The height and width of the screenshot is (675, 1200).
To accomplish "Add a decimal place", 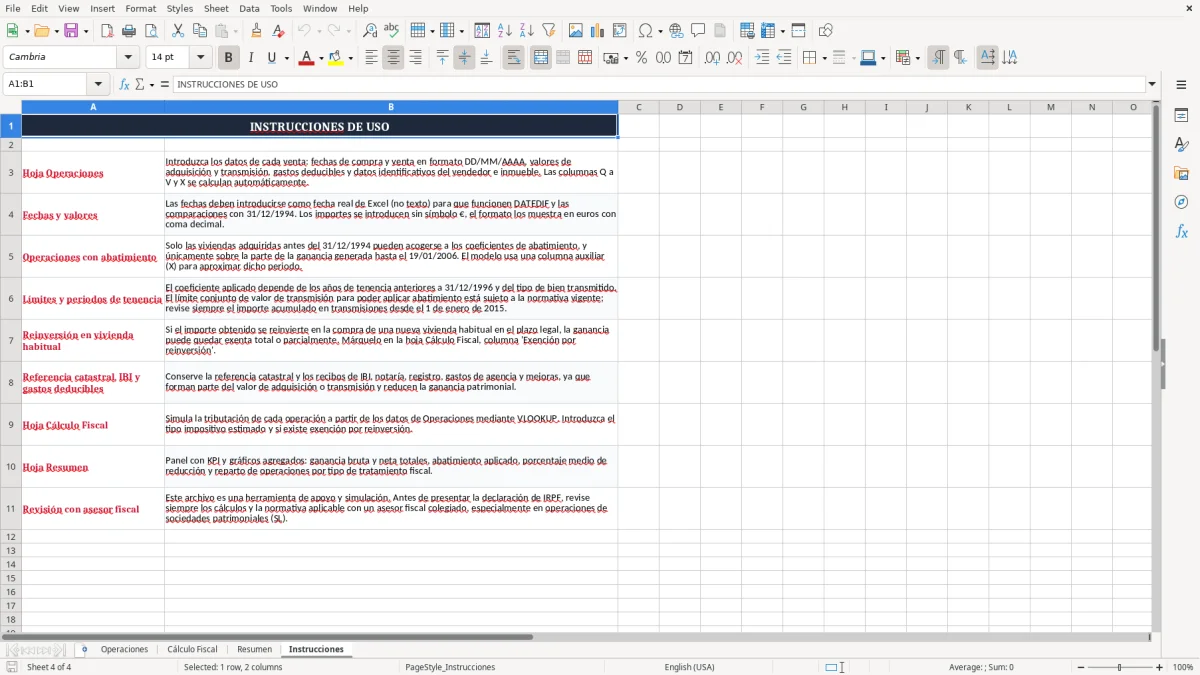I will coord(712,58).
